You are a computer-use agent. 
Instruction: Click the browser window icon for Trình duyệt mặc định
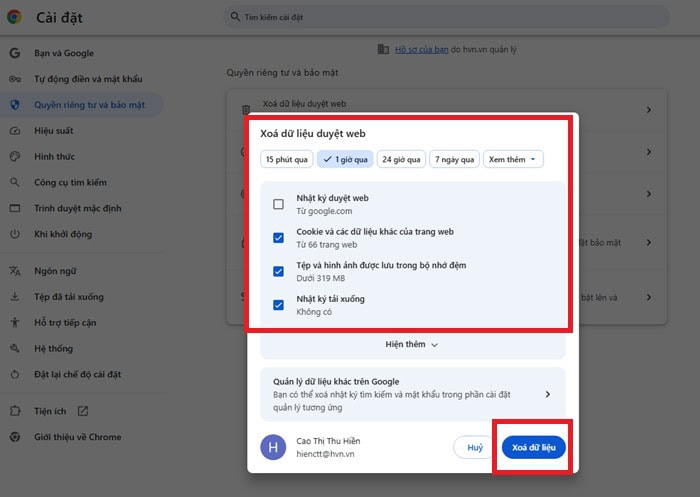click(x=15, y=208)
